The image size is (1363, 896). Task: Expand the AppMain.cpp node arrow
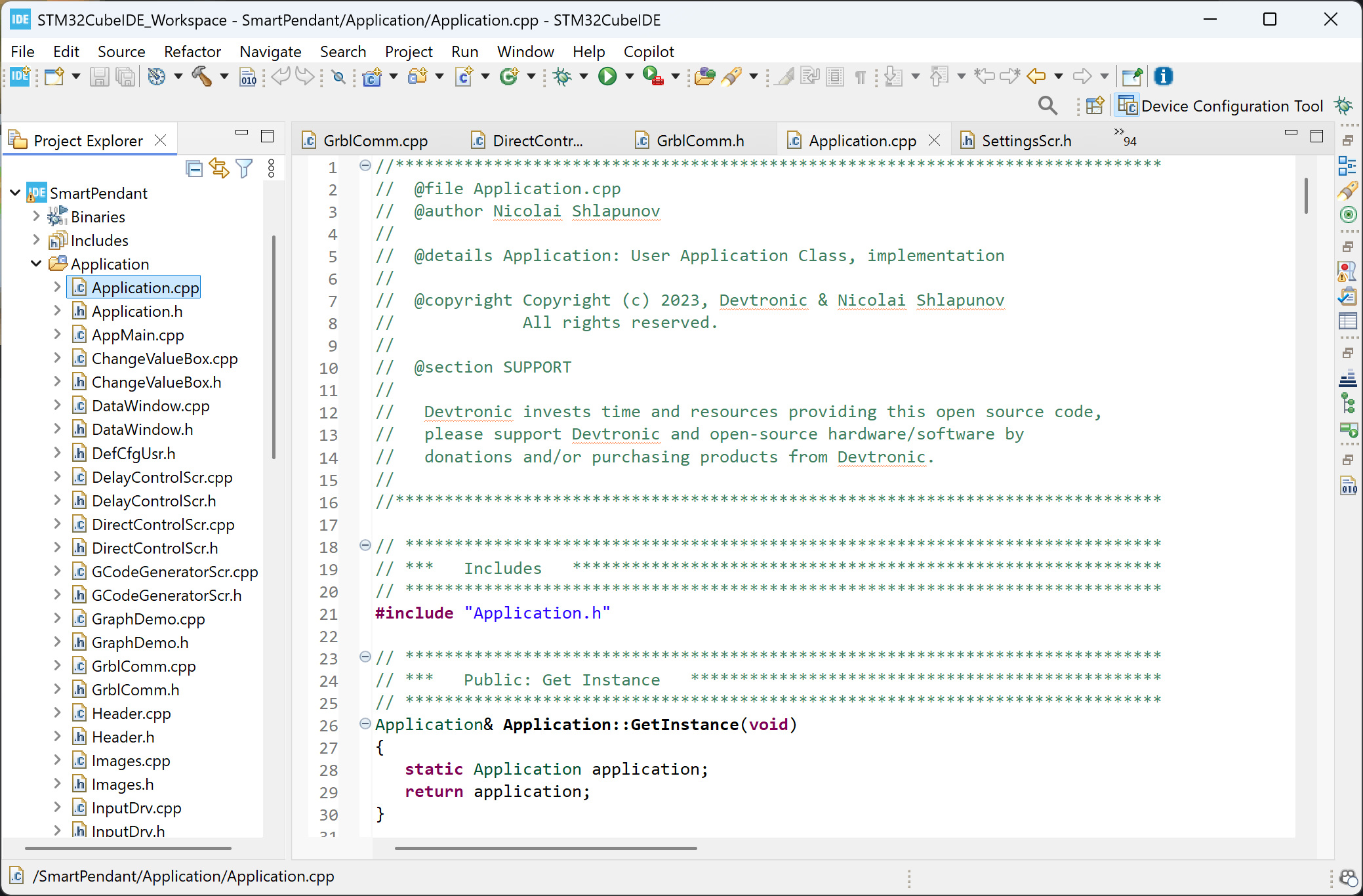click(x=57, y=334)
